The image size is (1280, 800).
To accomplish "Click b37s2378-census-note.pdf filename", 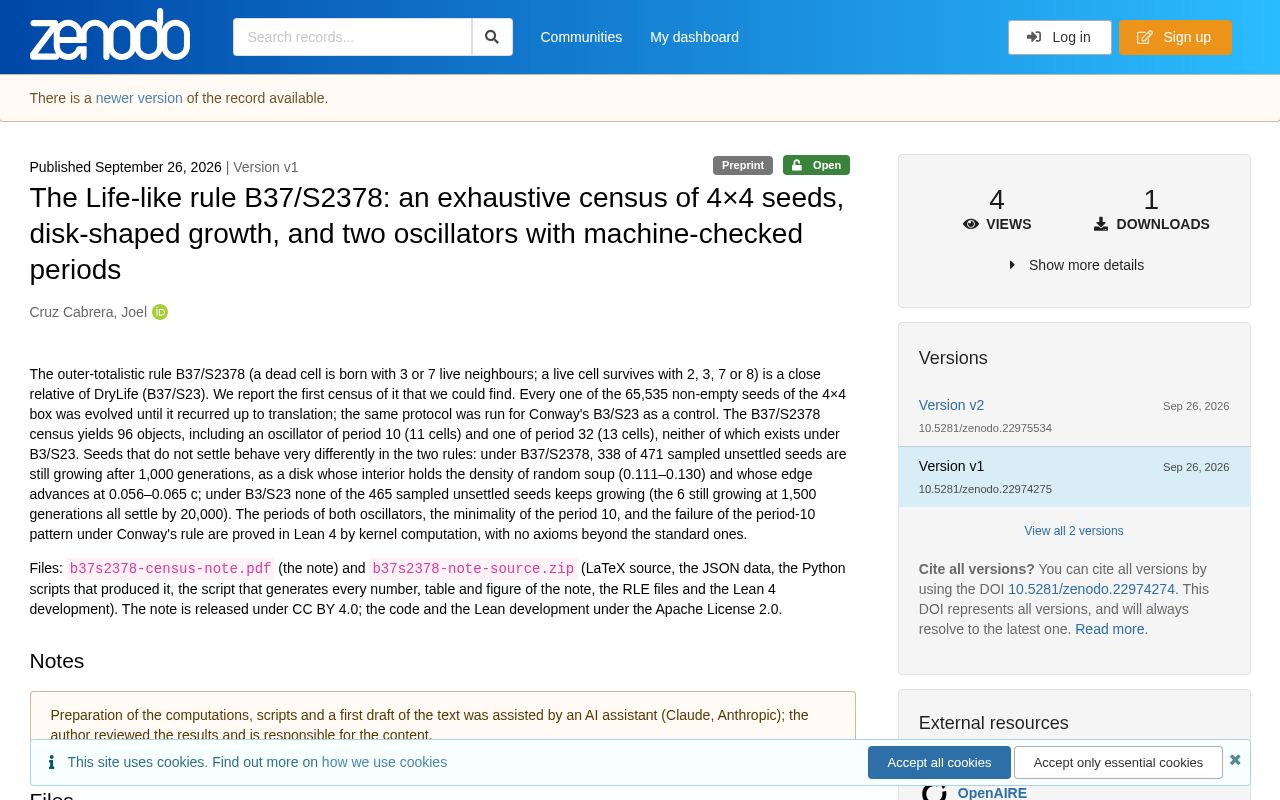I will point(170,568).
